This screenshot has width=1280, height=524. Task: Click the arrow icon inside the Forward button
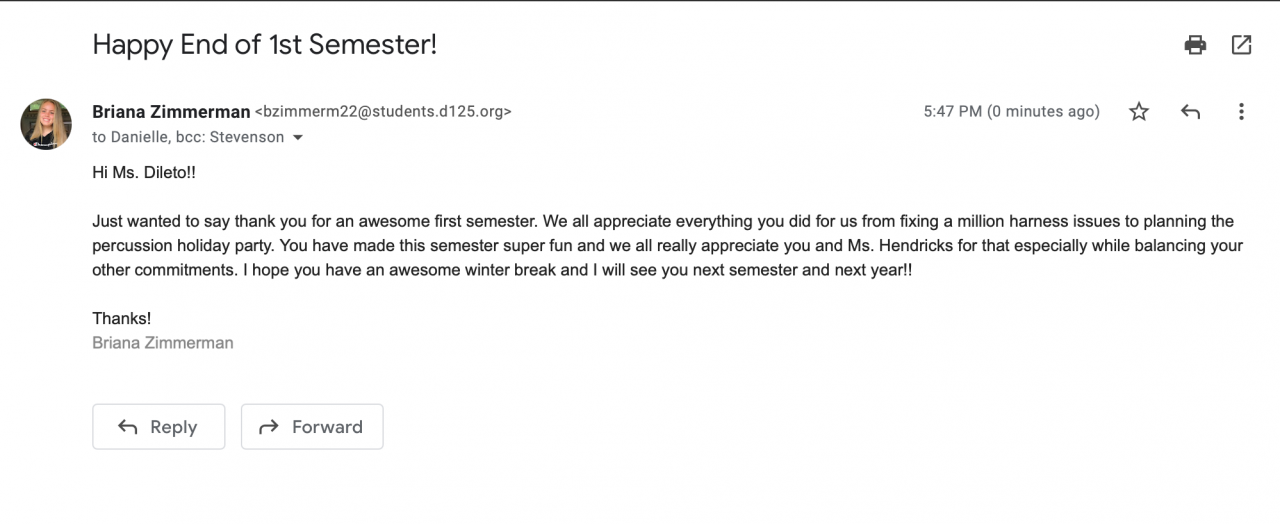tap(268, 427)
